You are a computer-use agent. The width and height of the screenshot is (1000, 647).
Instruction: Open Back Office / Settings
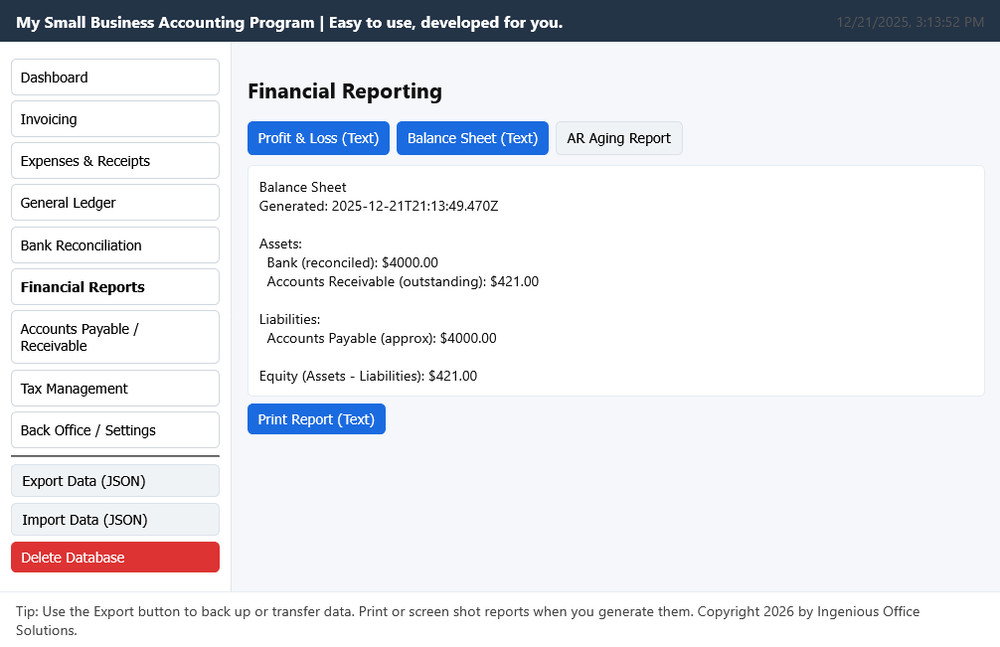click(114, 430)
